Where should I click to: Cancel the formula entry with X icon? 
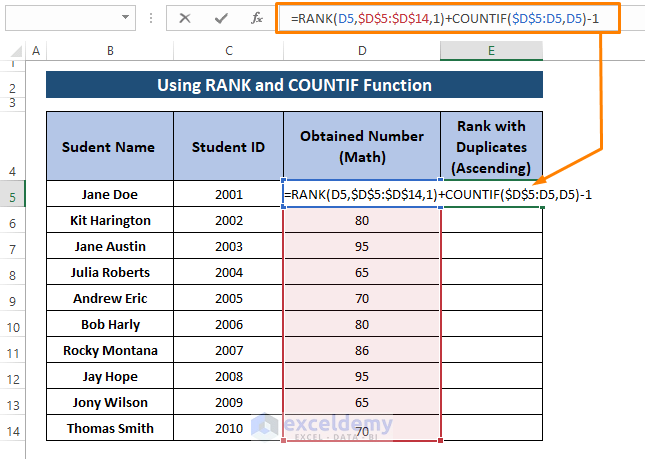pyautogui.click(x=185, y=18)
